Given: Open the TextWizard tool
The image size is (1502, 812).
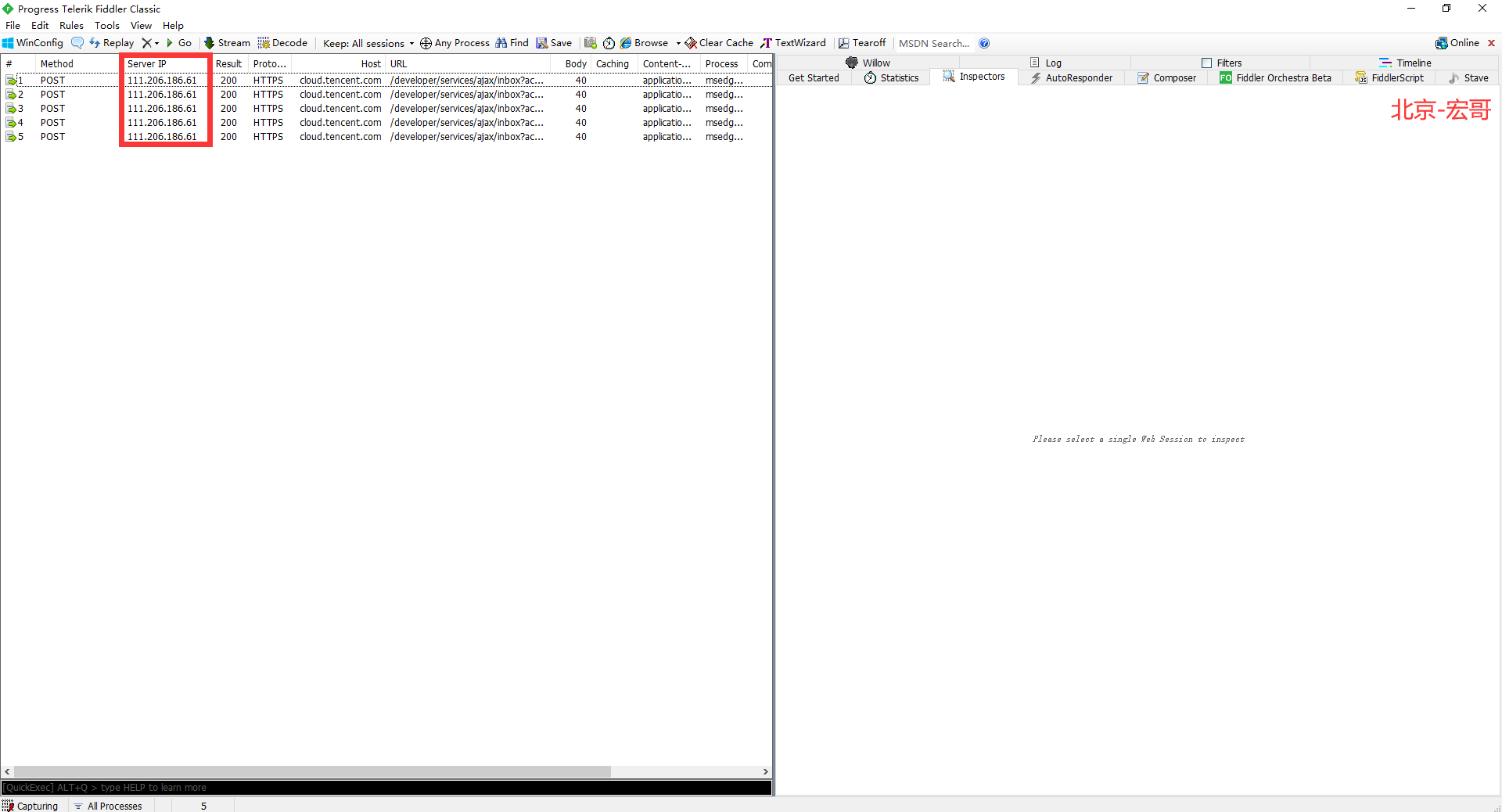Looking at the screenshot, I should (x=793, y=43).
